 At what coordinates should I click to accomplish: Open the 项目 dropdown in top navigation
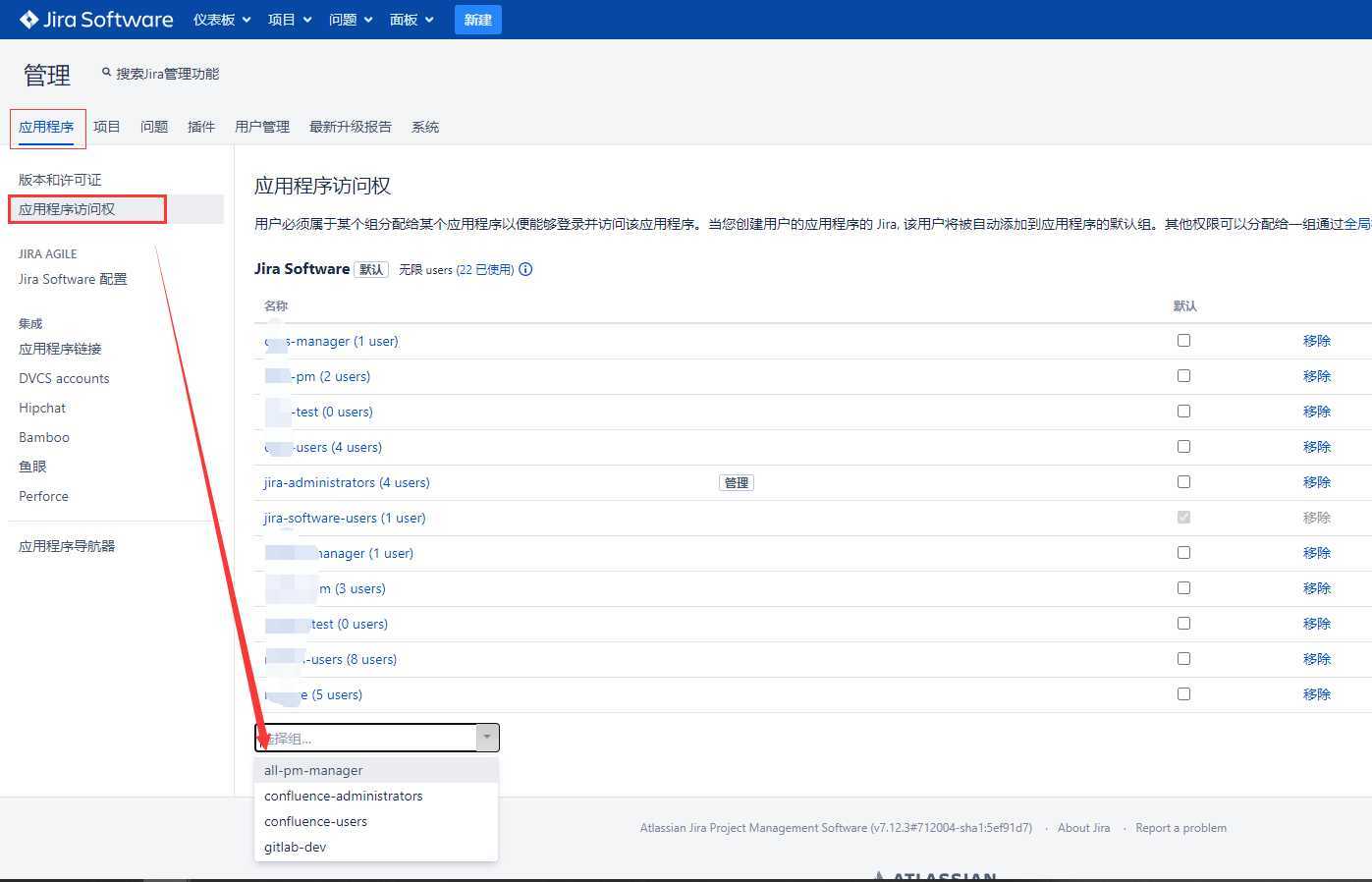(x=290, y=20)
